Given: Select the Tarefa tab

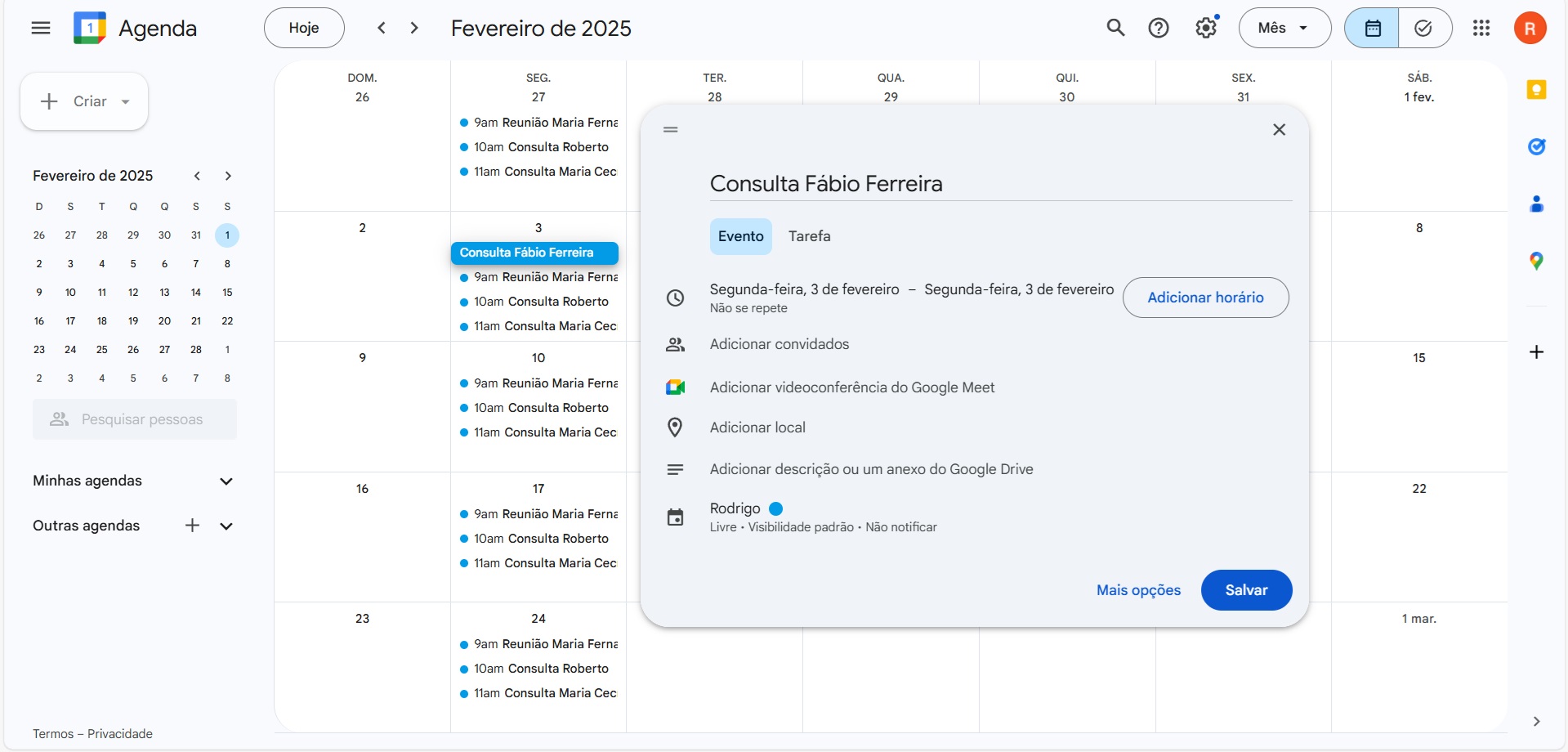Looking at the screenshot, I should point(809,236).
